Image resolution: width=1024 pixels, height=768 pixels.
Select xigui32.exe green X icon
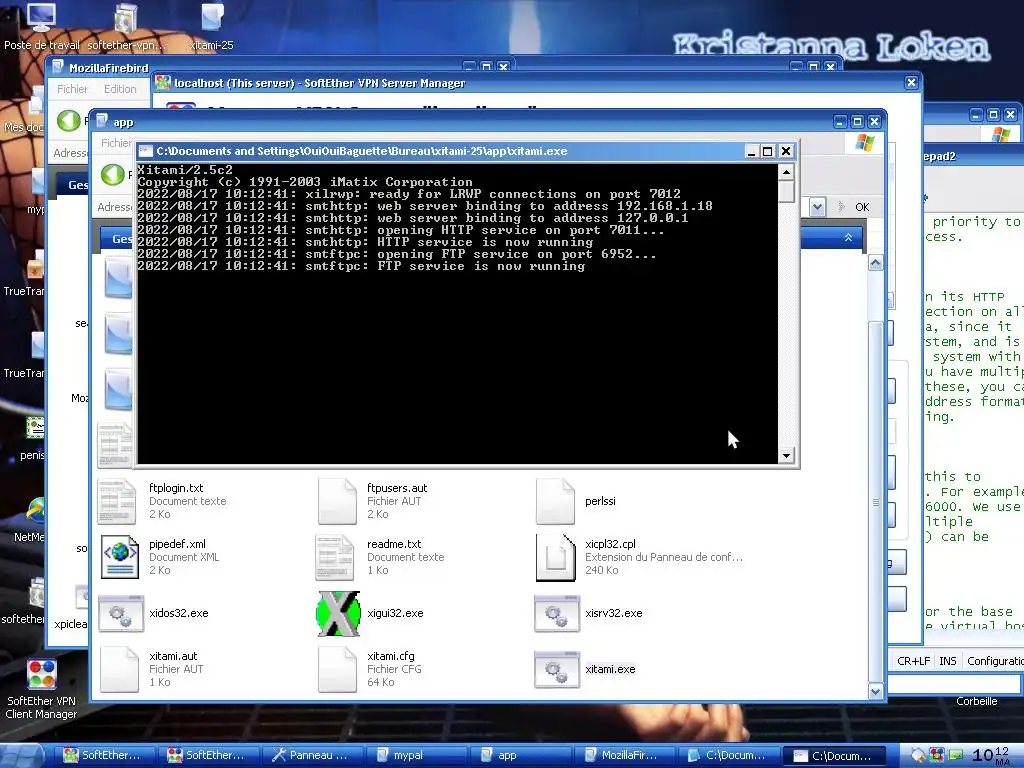[x=338, y=614]
